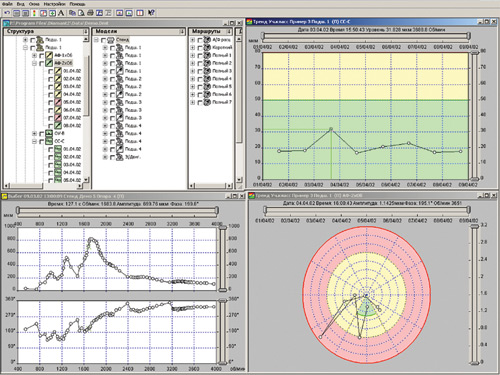Click the route icon next to Полный 4
500x375 pixels.
pyautogui.click(x=207, y=79)
